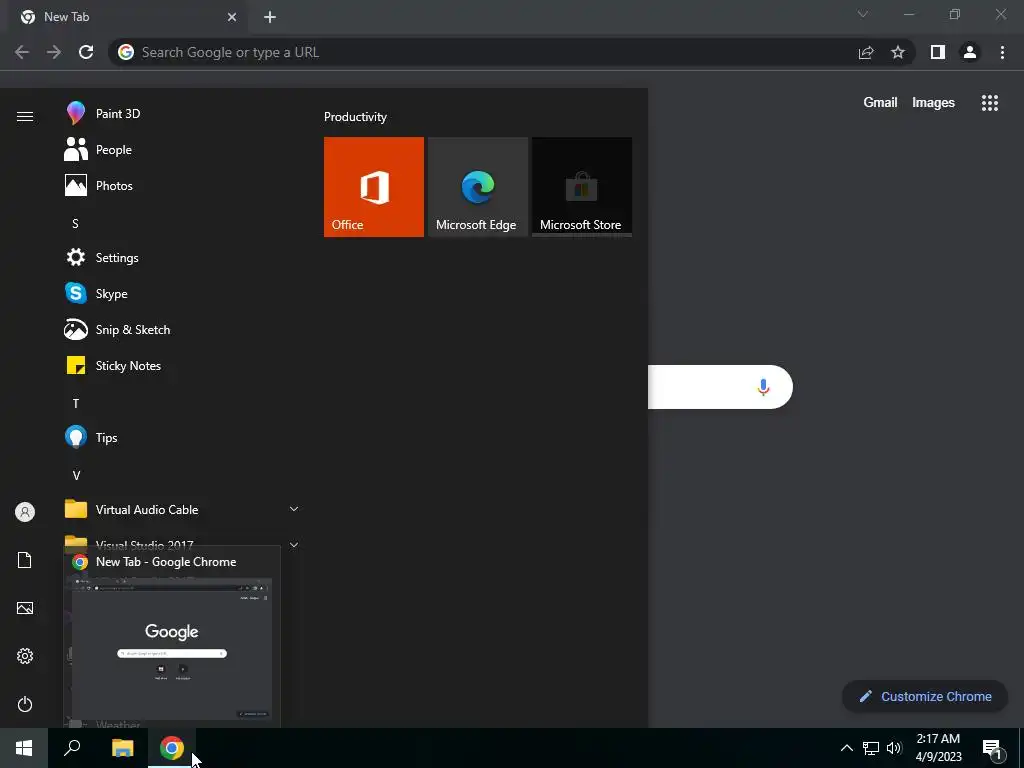1024x768 pixels.
Task: Open Documents from Start sidebar
Action: pyautogui.click(x=25, y=560)
